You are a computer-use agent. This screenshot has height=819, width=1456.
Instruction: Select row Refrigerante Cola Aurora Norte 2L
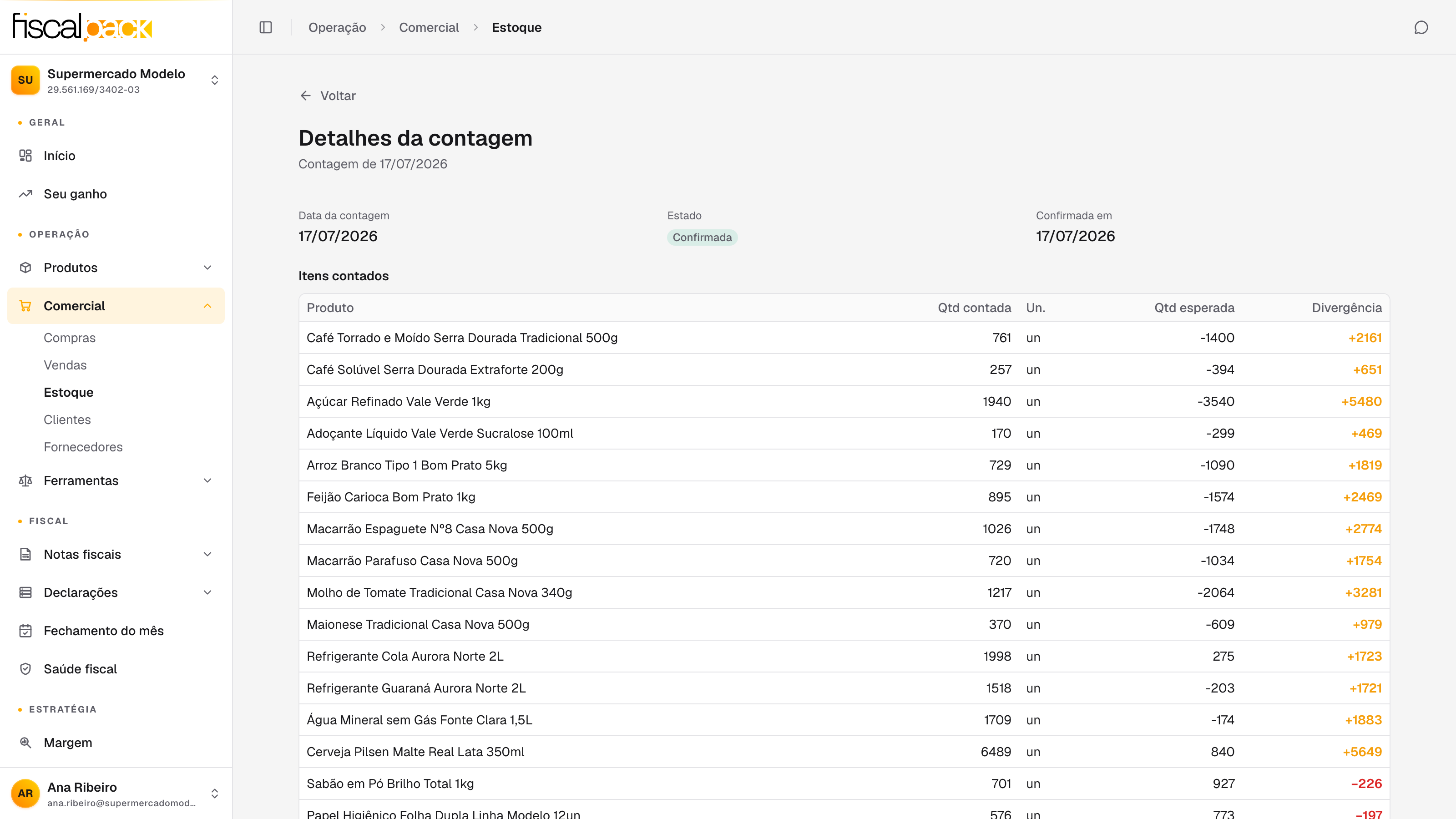click(844, 656)
